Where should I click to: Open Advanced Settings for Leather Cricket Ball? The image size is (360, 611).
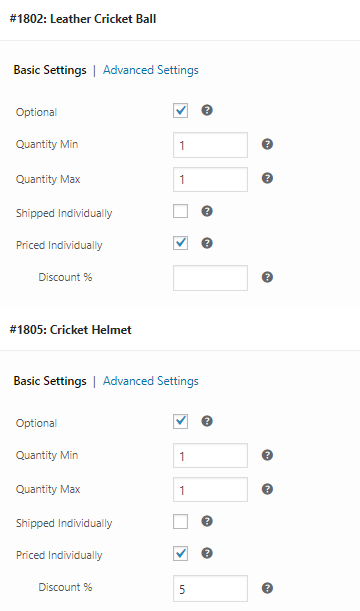(x=151, y=70)
